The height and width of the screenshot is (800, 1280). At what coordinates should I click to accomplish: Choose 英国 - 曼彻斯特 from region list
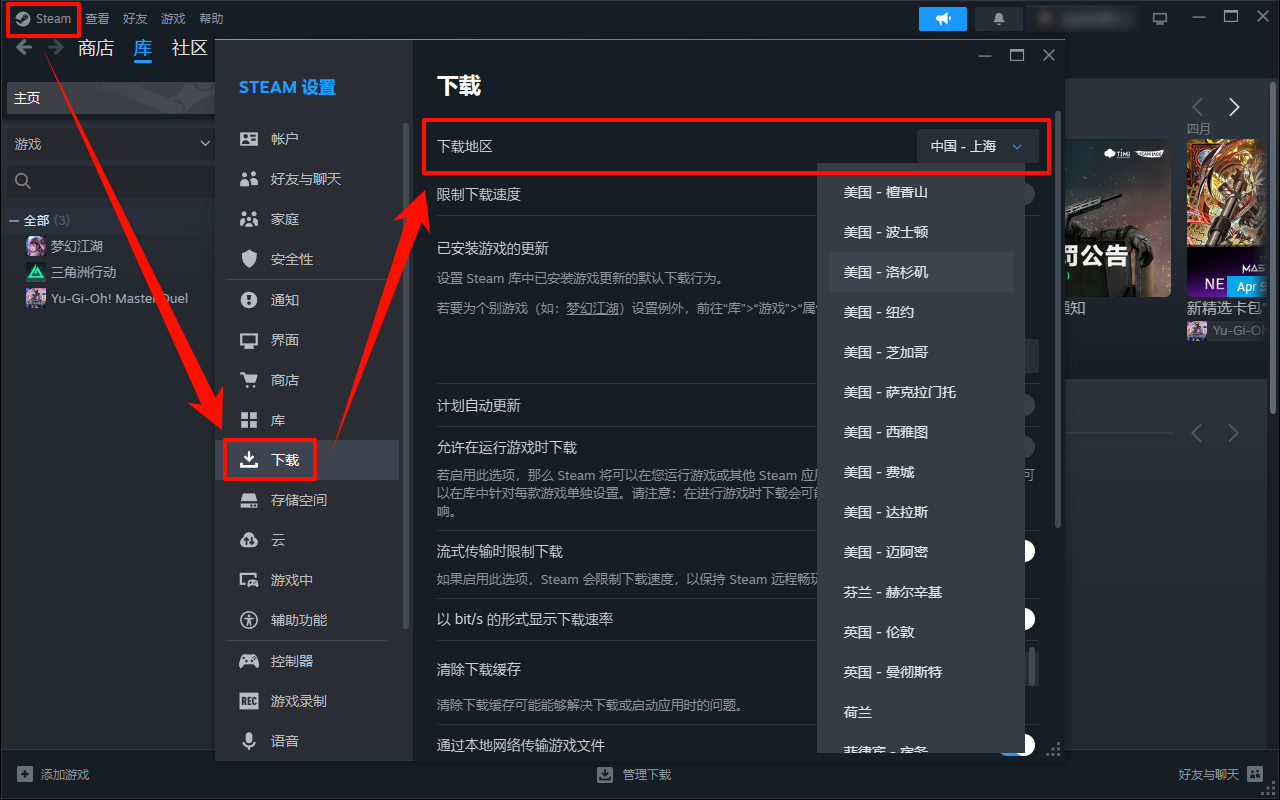tap(921, 672)
